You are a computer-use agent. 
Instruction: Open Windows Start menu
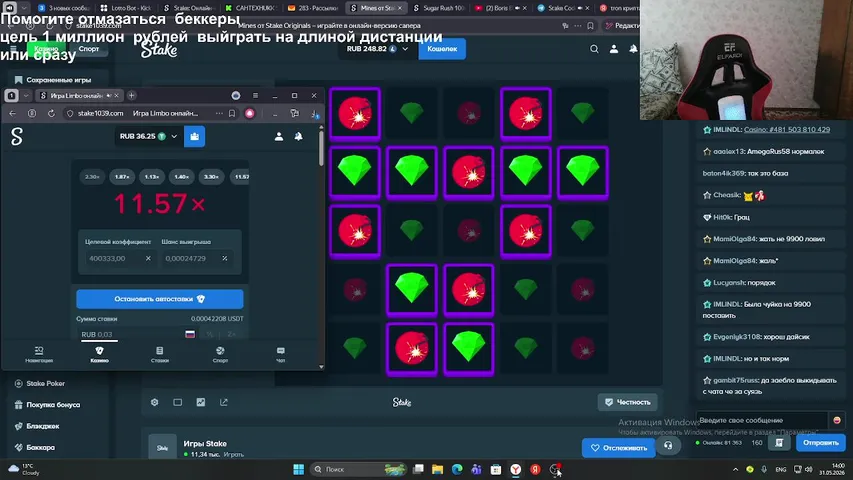click(x=299, y=469)
